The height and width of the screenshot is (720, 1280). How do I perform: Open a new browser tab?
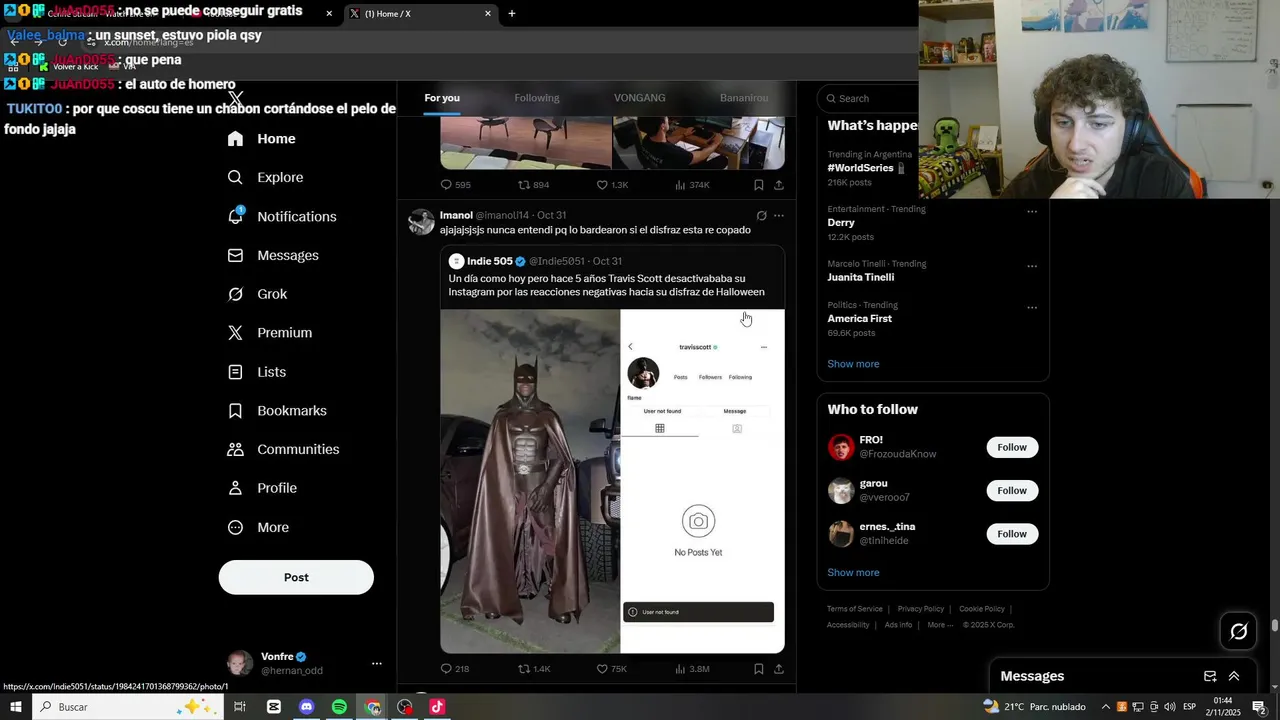tap(512, 13)
